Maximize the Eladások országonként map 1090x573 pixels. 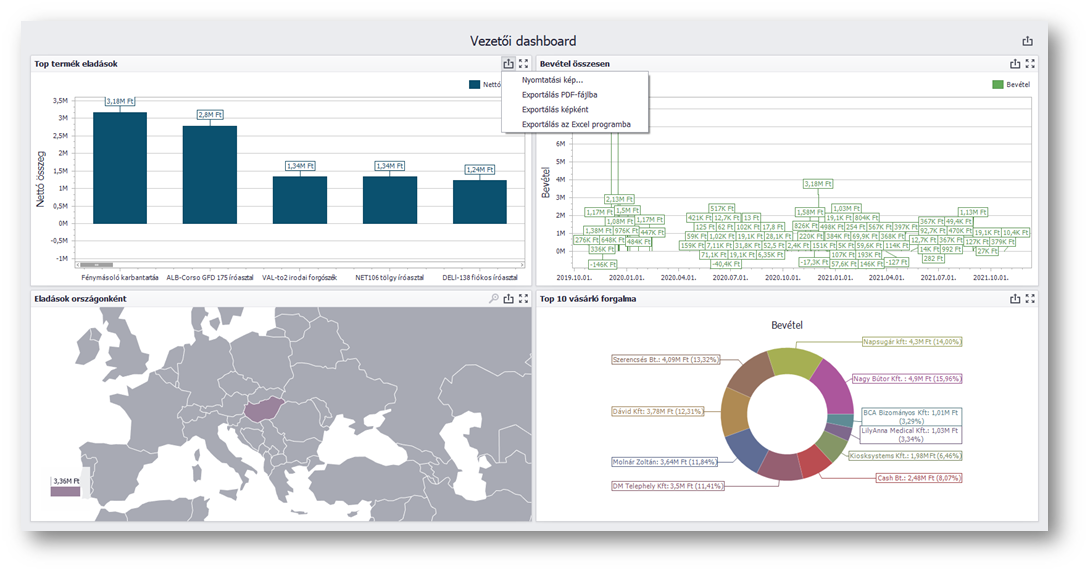click(x=524, y=299)
